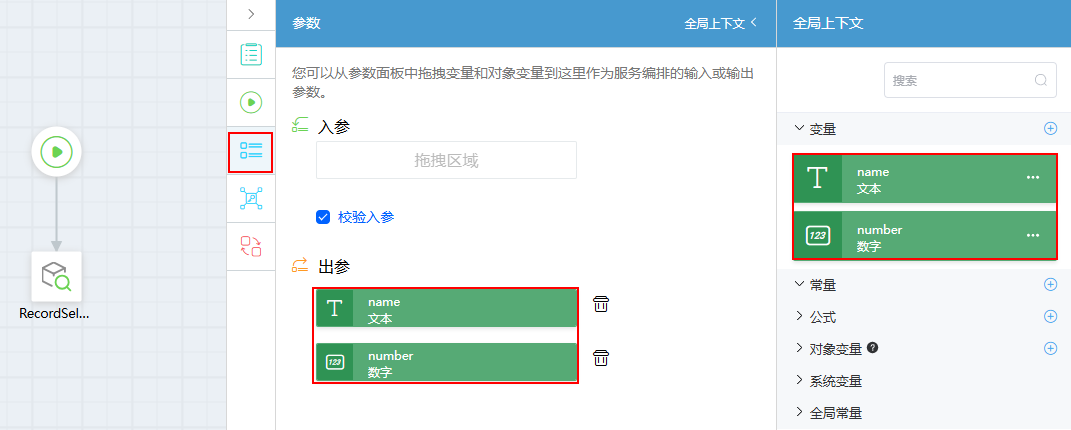Viewport: 1071px width, 430px height.
Task: Click the 搜索 search input field
Action: tap(971, 80)
